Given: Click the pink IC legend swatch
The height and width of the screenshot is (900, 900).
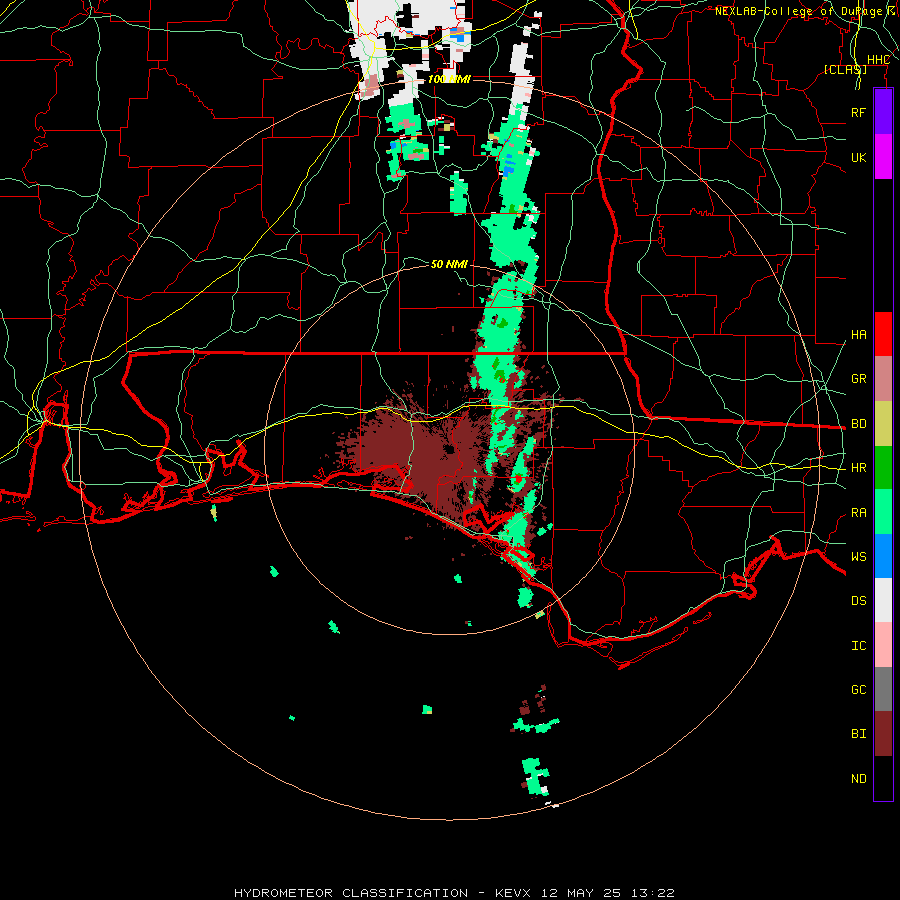Looking at the screenshot, I should 883,645.
